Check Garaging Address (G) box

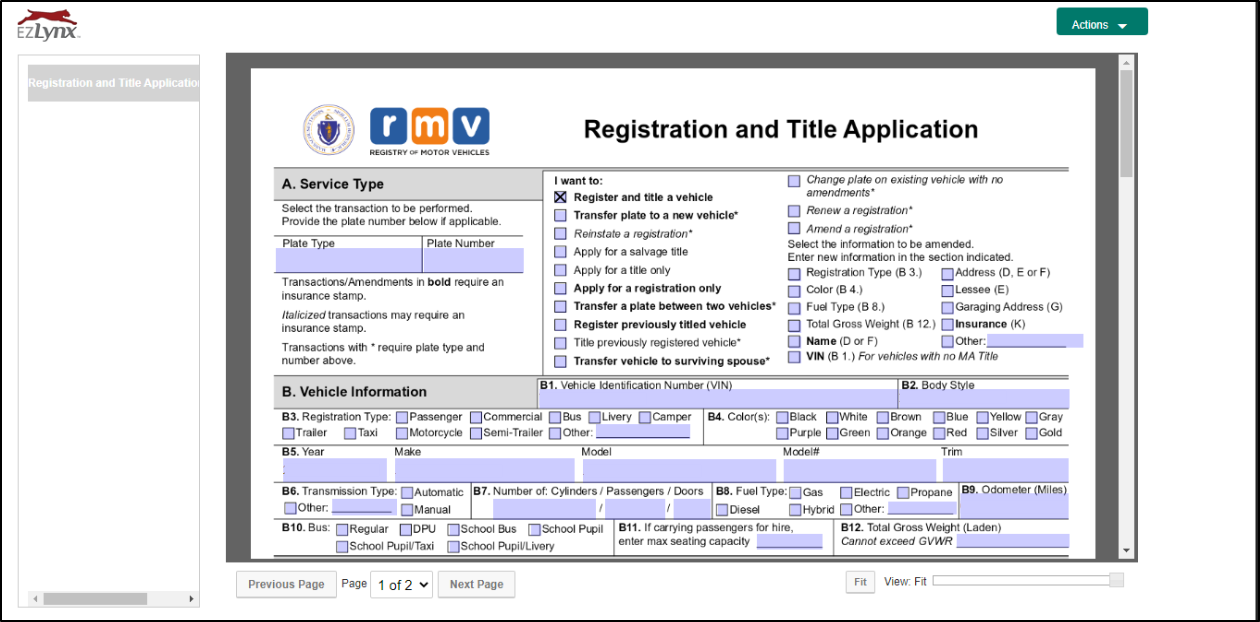pyautogui.click(x=947, y=307)
